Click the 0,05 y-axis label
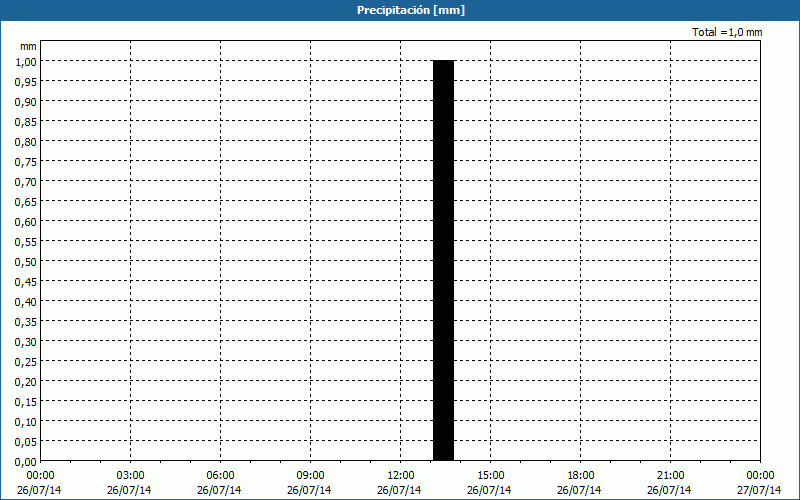 coord(26,441)
